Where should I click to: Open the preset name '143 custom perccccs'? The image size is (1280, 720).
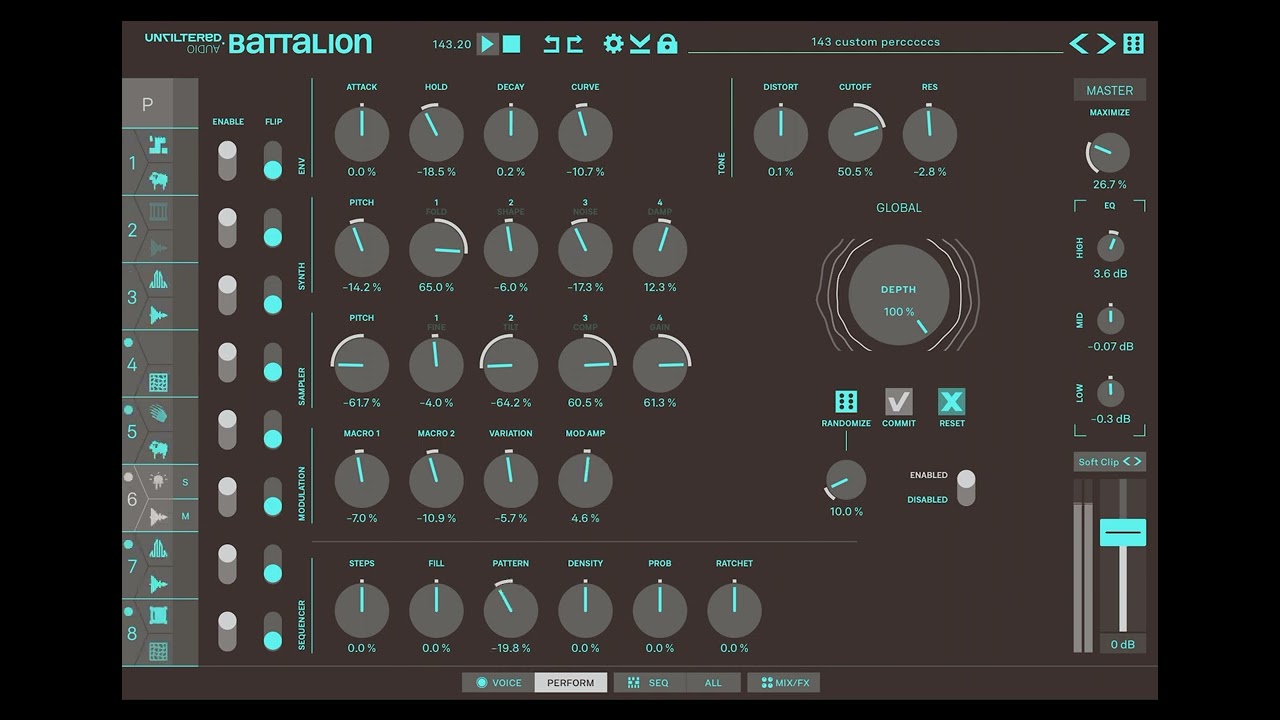pos(875,42)
